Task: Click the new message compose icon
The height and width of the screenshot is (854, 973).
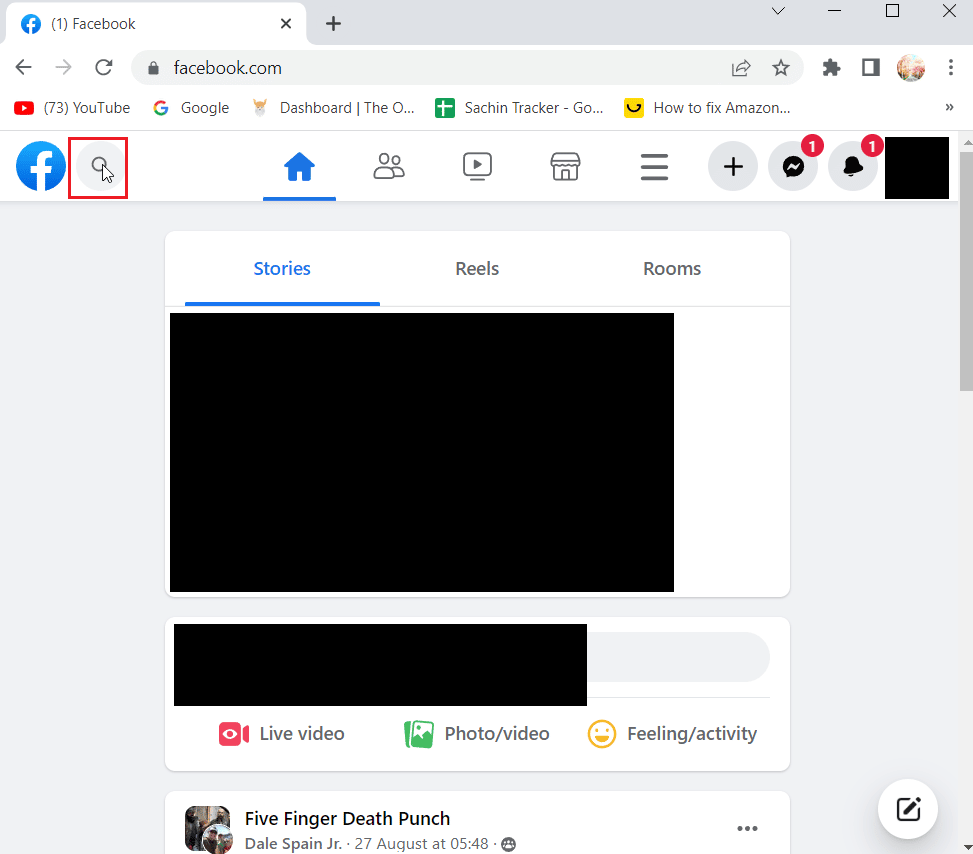Action: 908,809
